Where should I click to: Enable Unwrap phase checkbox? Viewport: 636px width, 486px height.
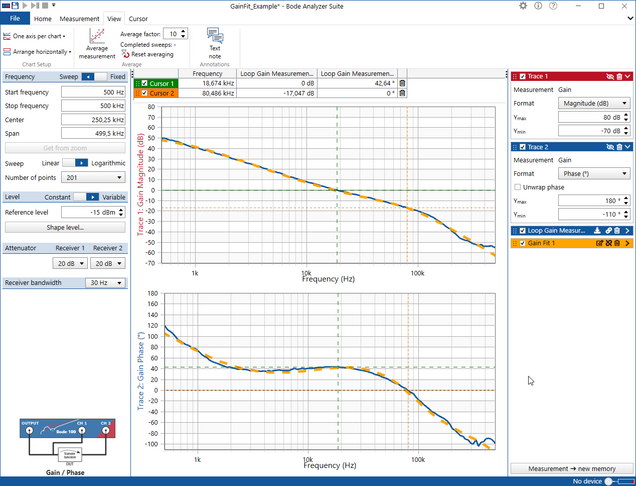click(518, 187)
